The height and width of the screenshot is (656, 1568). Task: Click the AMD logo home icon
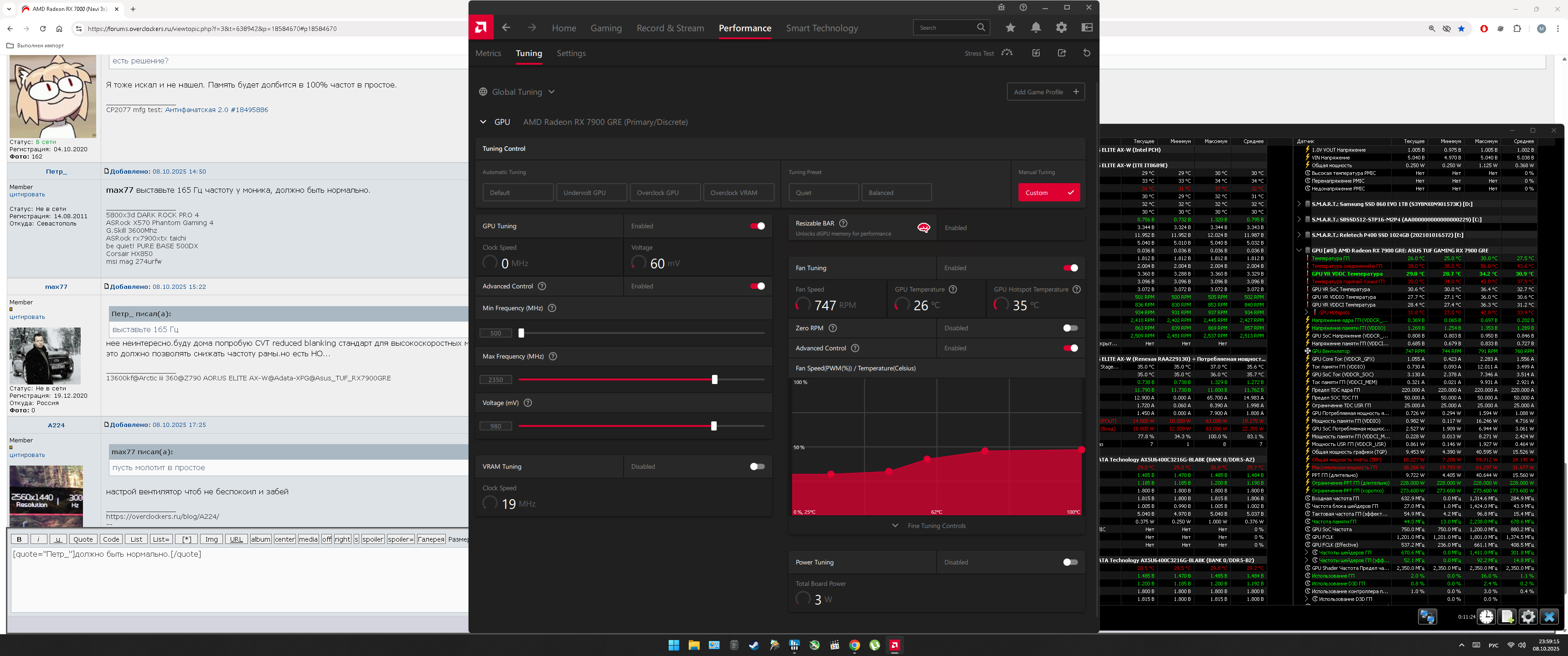tap(481, 27)
